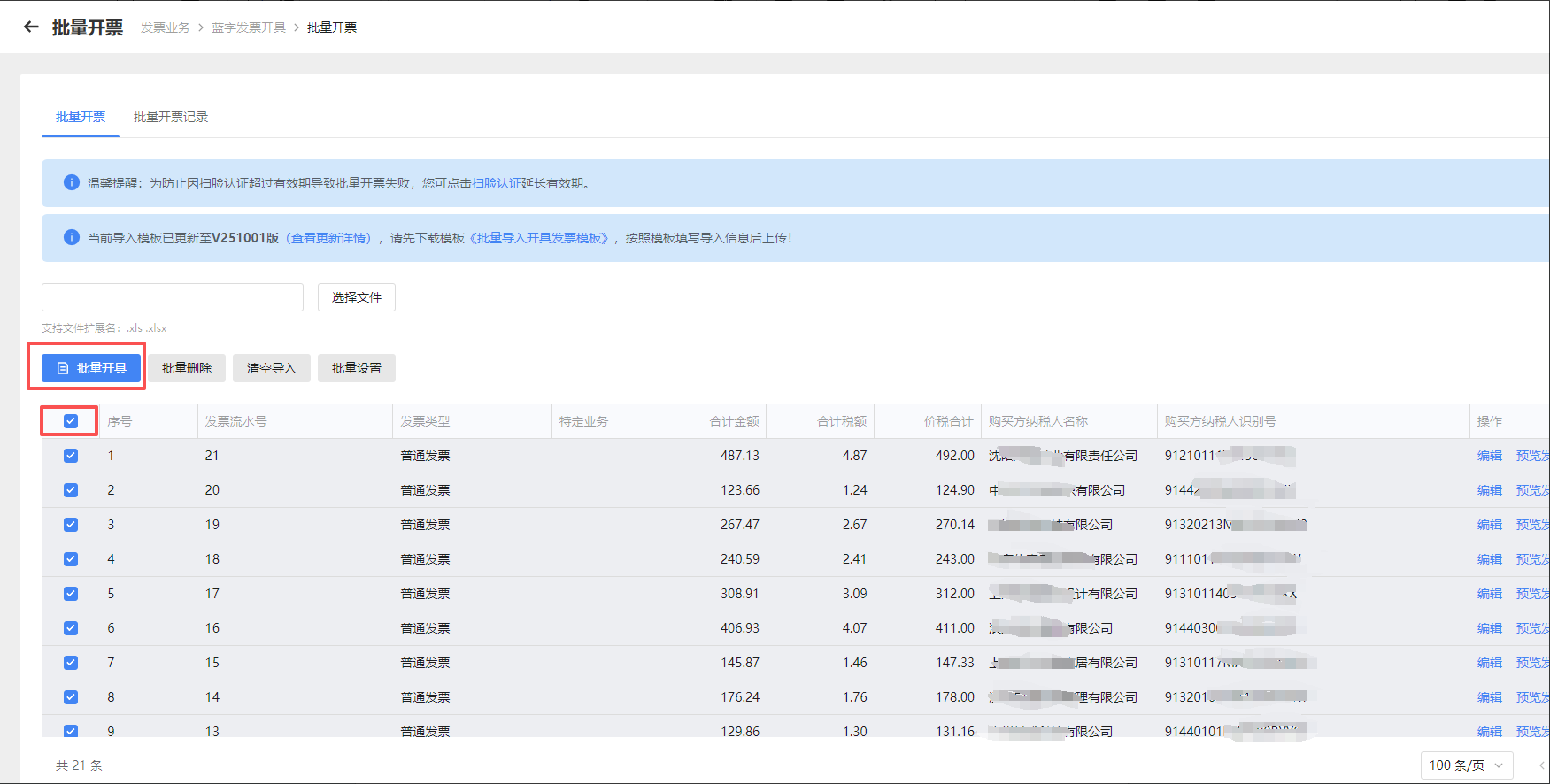Image resolution: width=1550 pixels, height=784 pixels.
Task: Uncheck the checkbox for row 1
Action: coord(71,456)
